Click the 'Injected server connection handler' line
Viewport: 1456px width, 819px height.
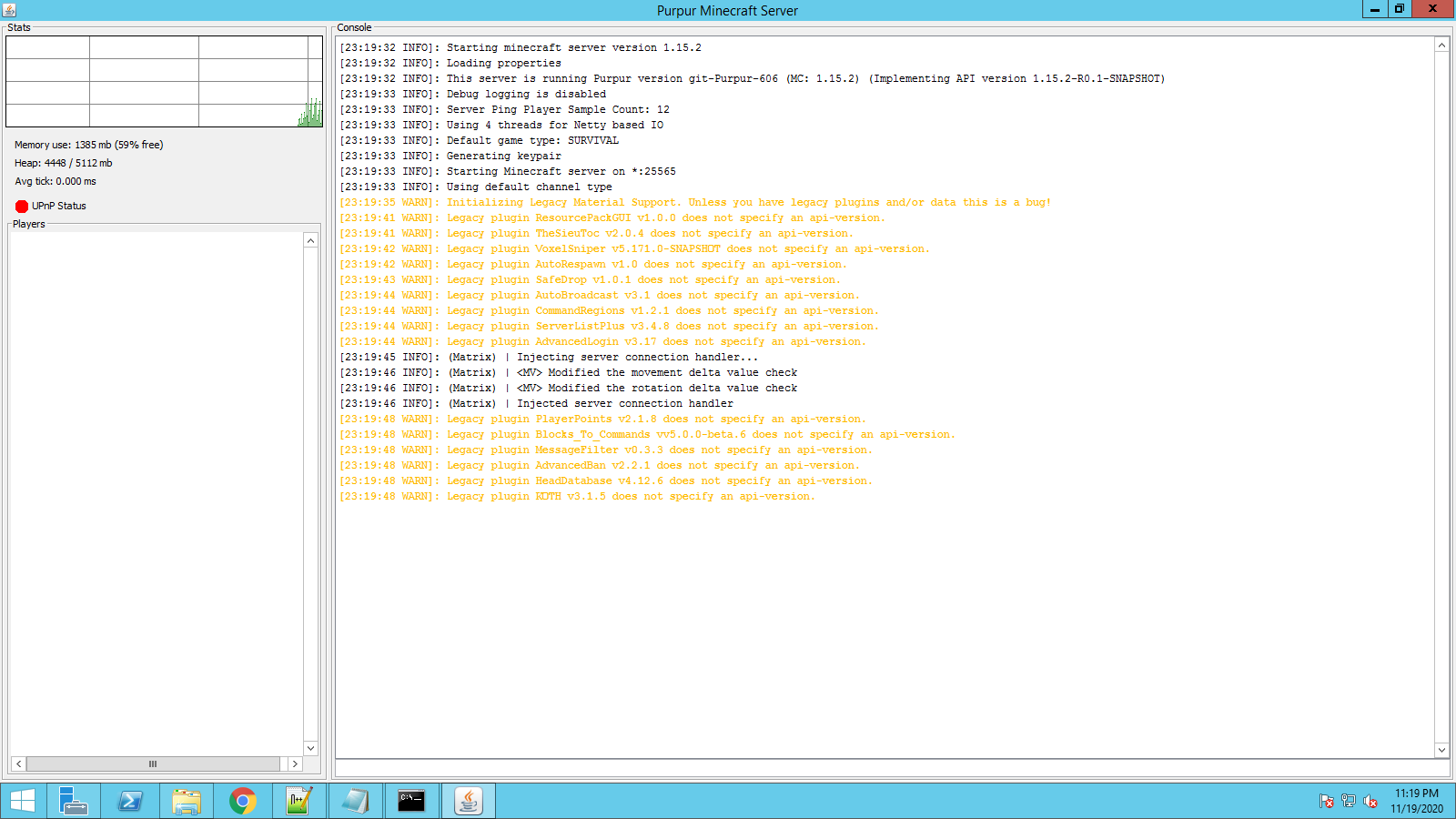pyautogui.click(x=537, y=403)
